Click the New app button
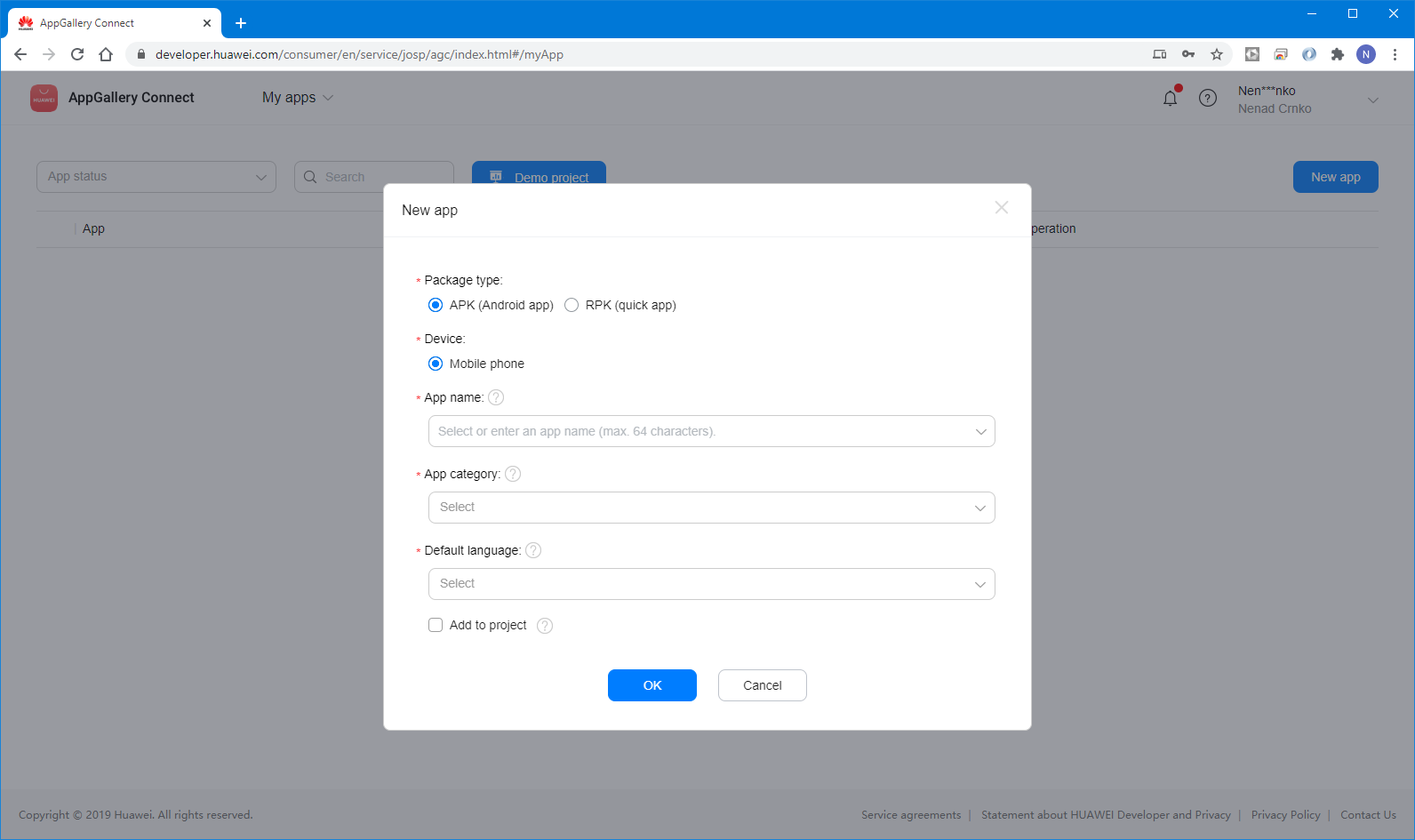The width and height of the screenshot is (1415, 840). (1336, 177)
